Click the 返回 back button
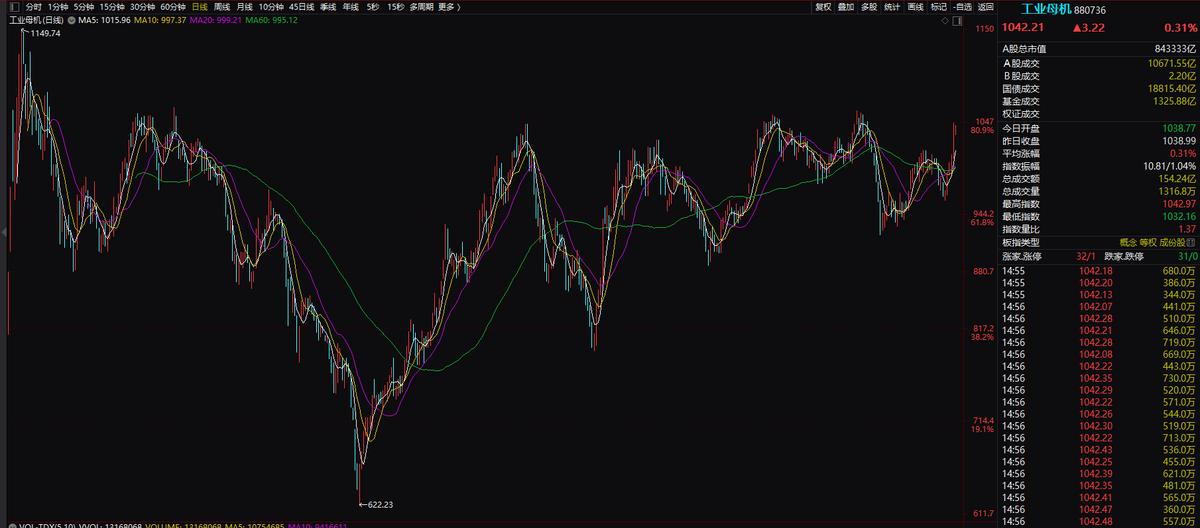1200x528 pixels. click(986, 6)
